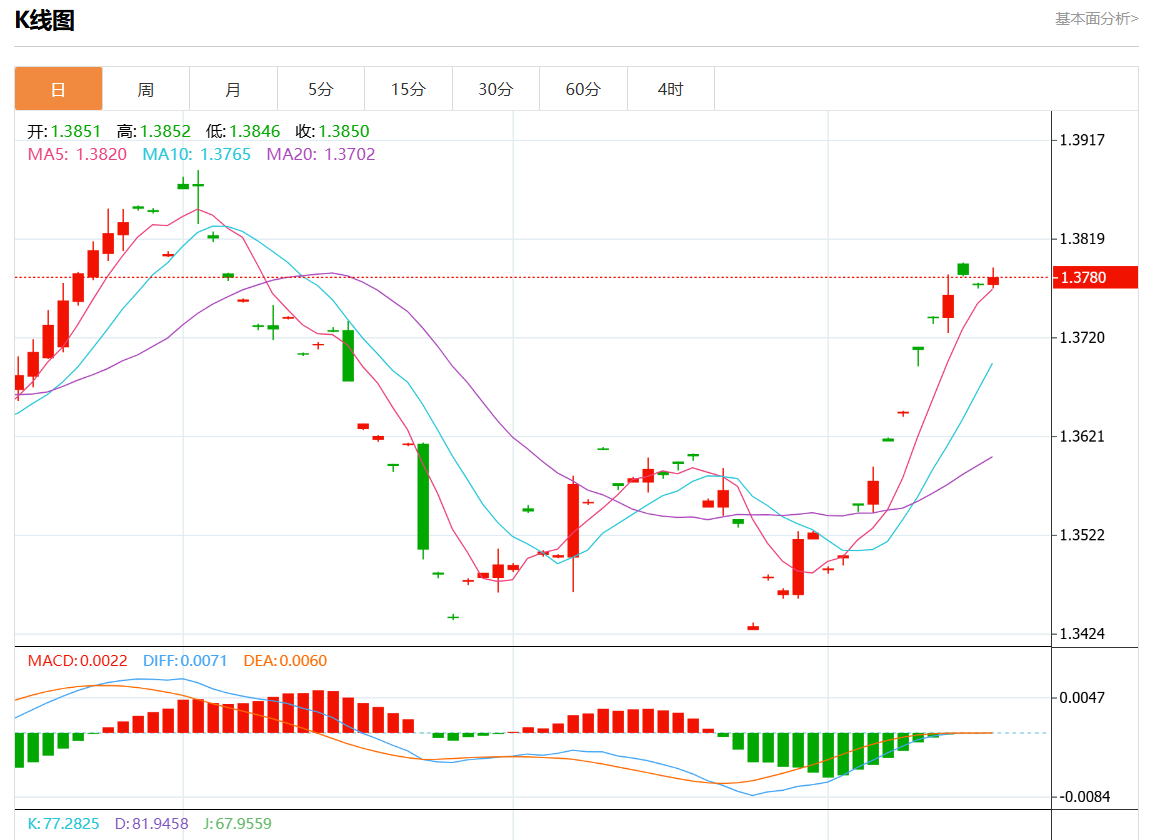Click the DEA: 0.0060 label
This screenshot has width=1156, height=840.
point(285,661)
